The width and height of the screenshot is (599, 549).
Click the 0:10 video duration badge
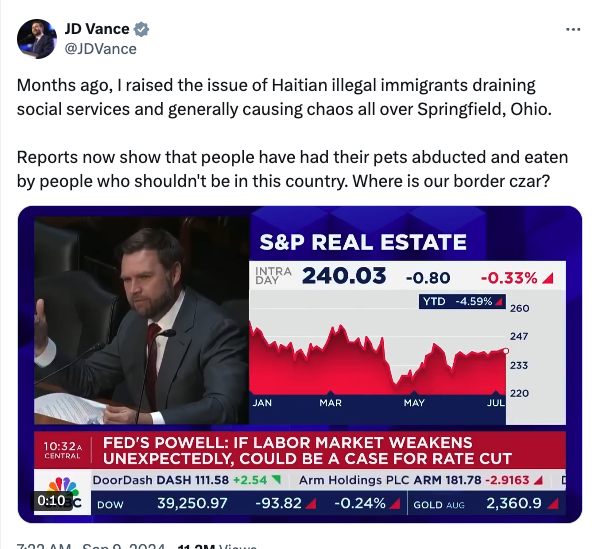click(51, 500)
